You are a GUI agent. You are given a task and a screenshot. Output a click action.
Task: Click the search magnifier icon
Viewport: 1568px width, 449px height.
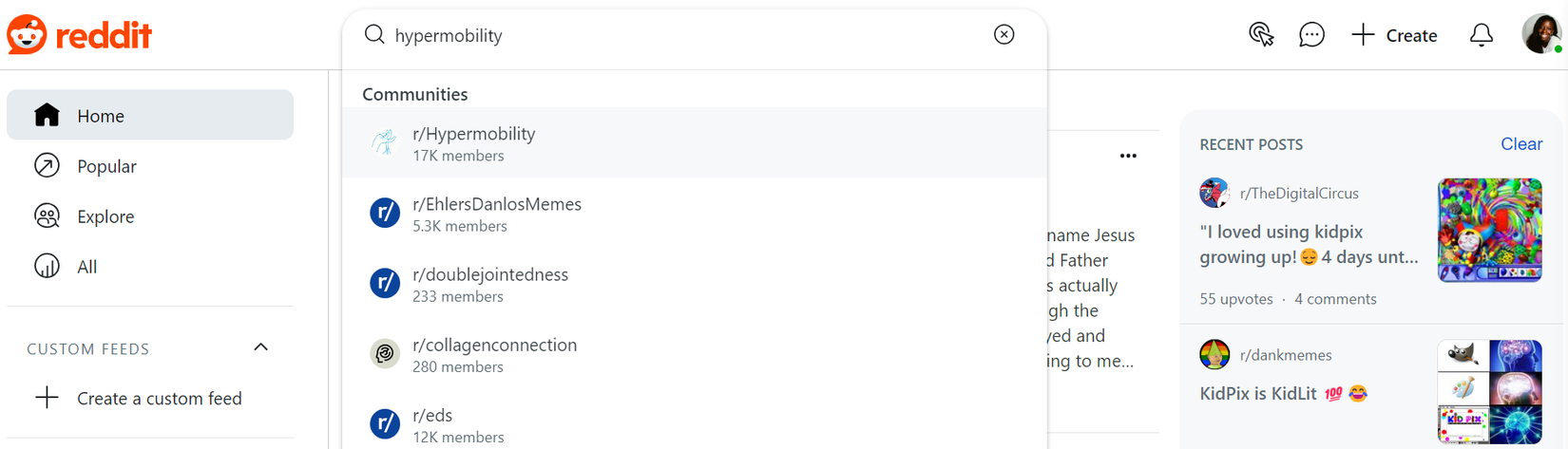(x=374, y=35)
